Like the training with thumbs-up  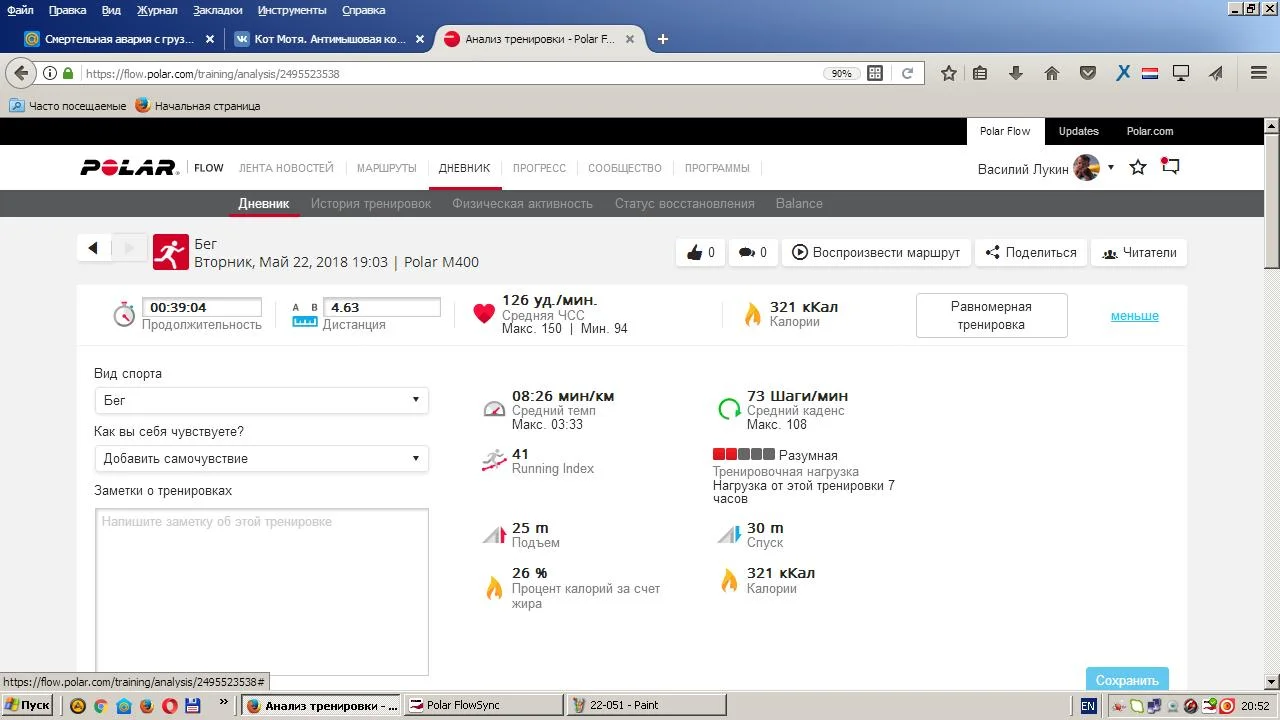click(700, 252)
